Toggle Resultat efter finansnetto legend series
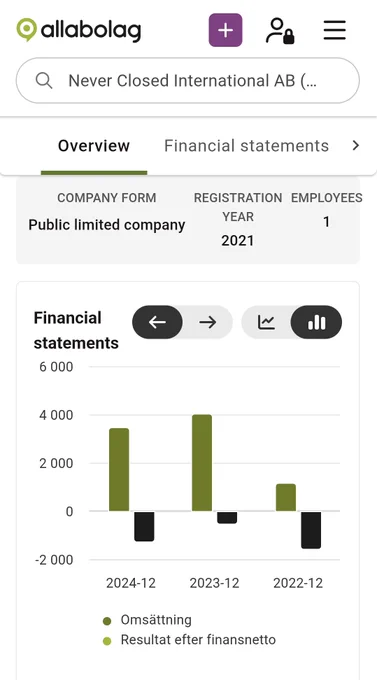This screenshot has height=680, width=377. pyautogui.click(x=189, y=640)
